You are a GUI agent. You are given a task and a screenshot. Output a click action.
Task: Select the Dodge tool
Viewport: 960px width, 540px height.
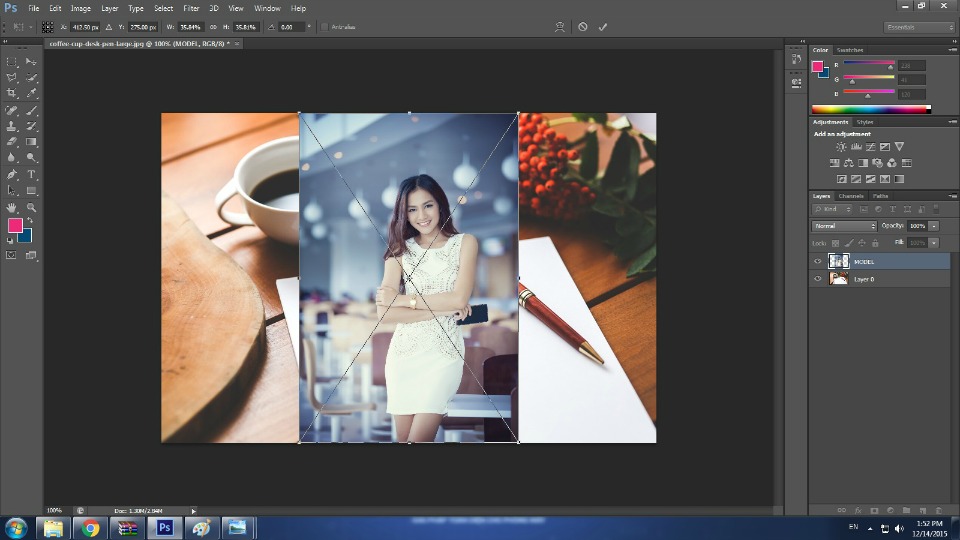click(31, 157)
